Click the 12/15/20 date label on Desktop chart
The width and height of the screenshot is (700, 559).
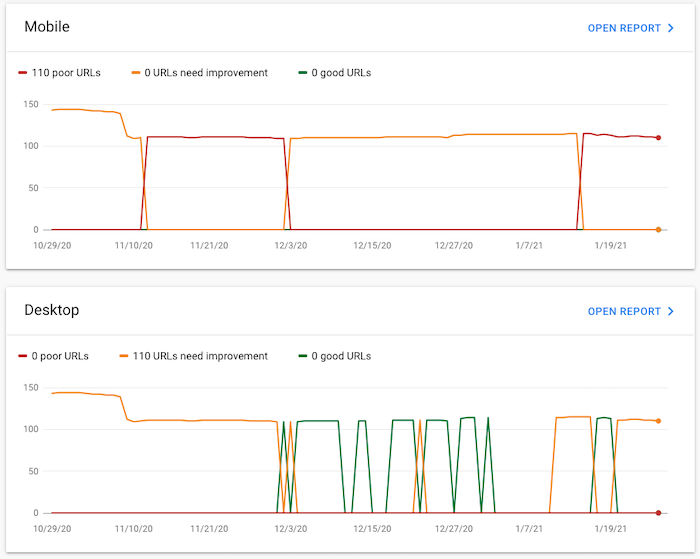point(372,529)
